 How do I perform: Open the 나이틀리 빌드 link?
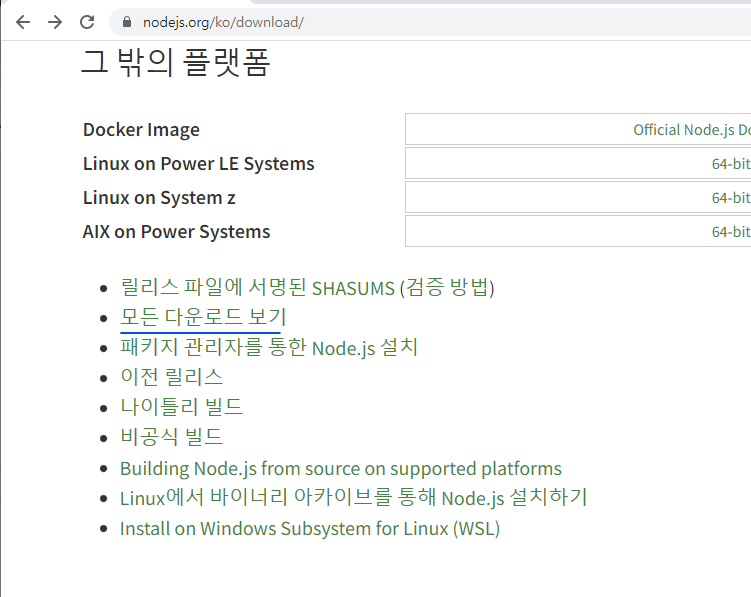point(181,407)
